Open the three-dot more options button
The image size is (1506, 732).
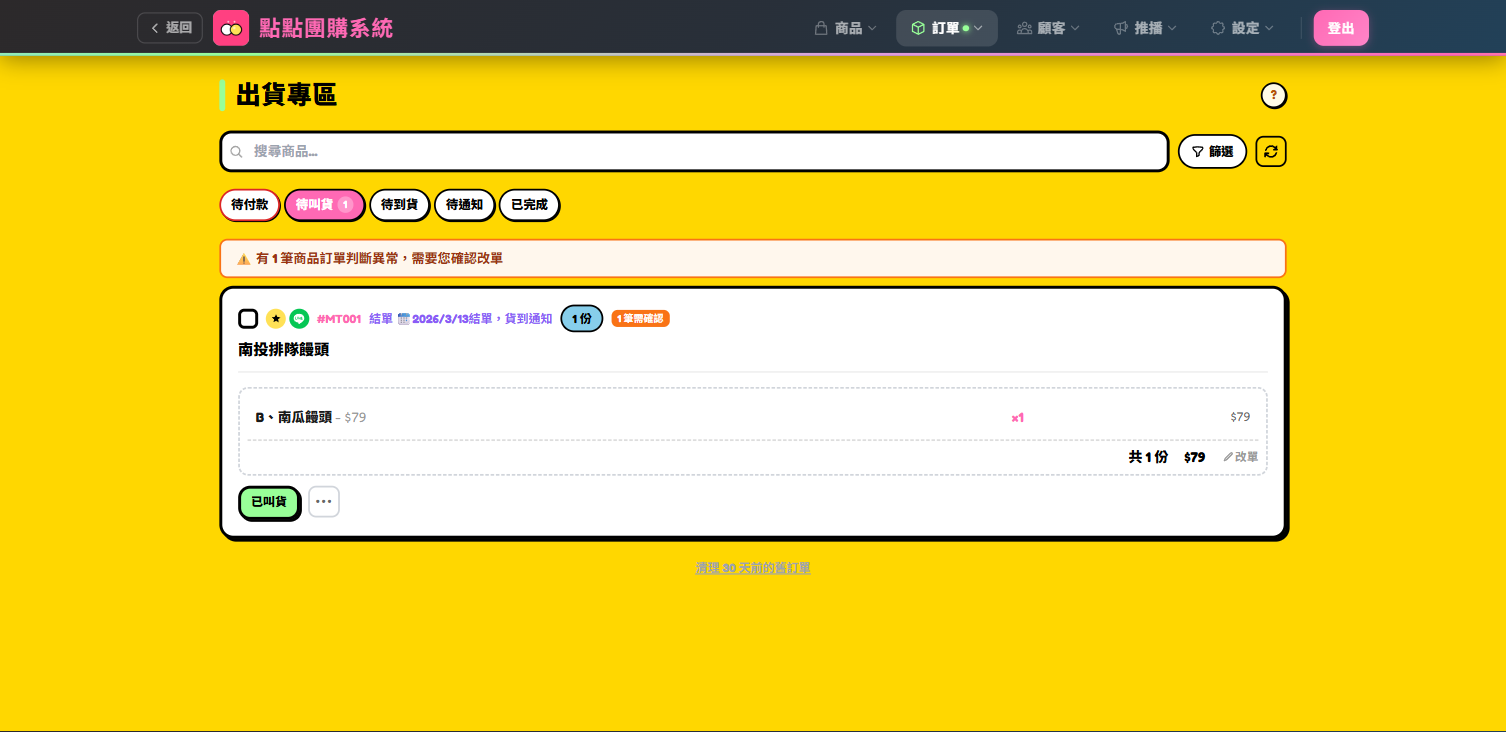tap(323, 501)
